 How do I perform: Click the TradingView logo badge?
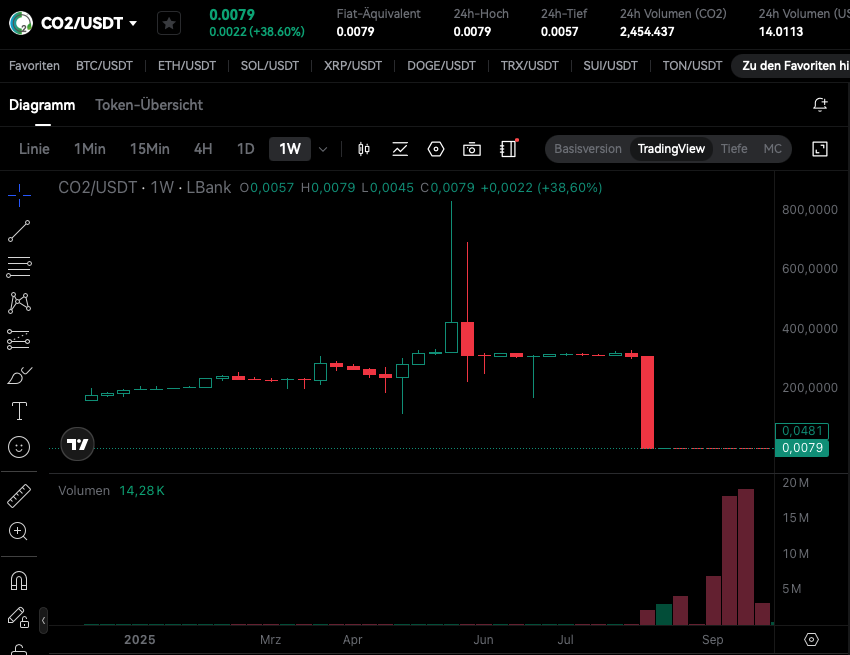[78, 444]
